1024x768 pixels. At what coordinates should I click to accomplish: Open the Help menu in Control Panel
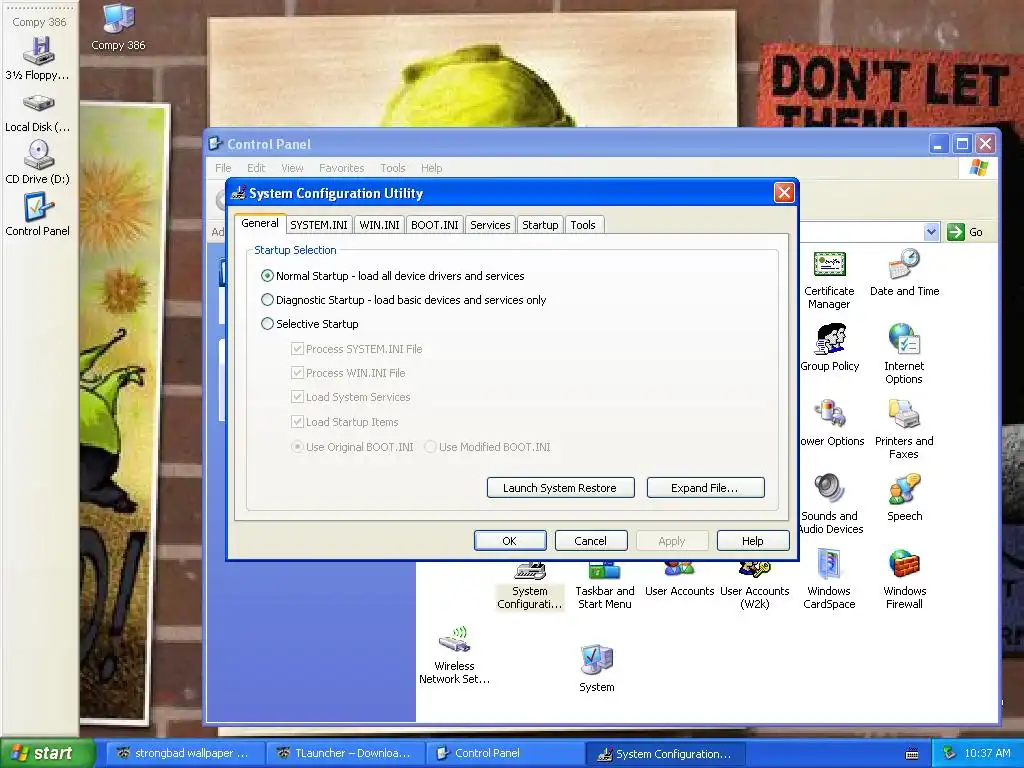pyautogui.click(x=432, y=168)
